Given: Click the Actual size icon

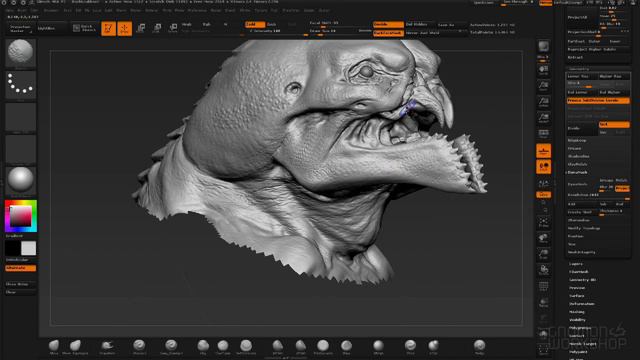Looking at the screenshot, I should coord(543,102).
